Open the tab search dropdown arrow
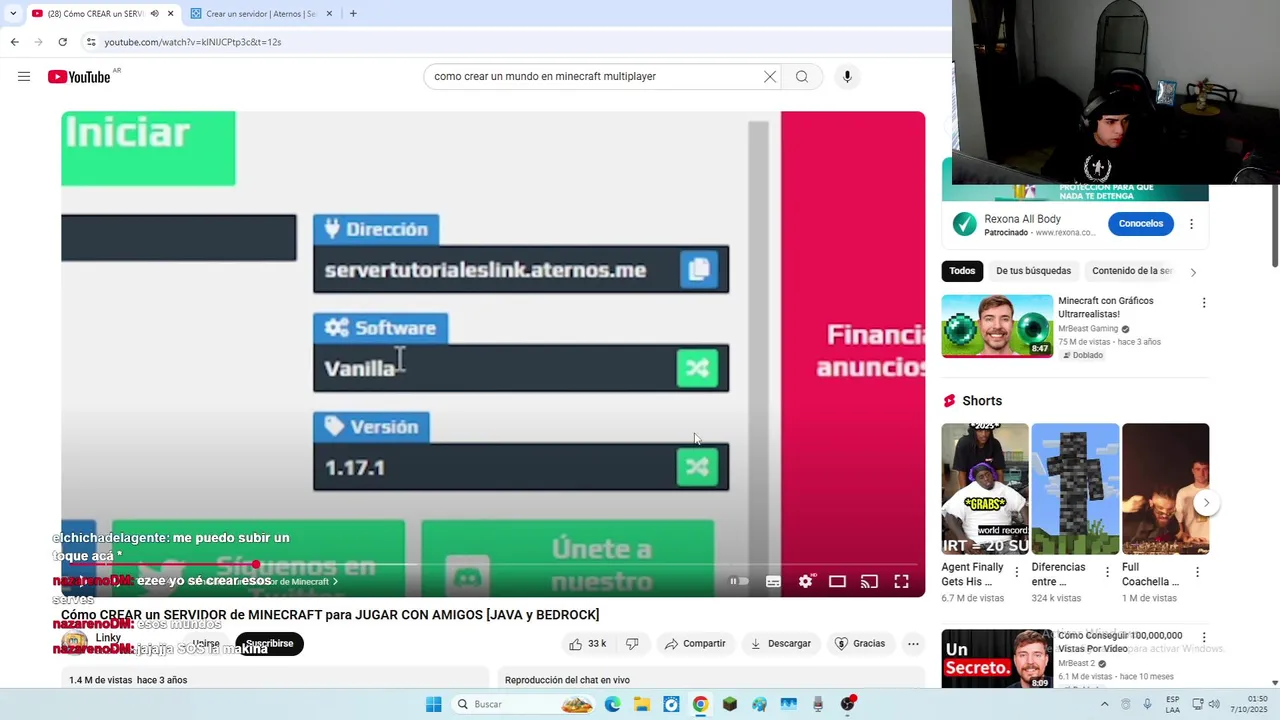The width and height of the screenshot is (1280, 720). point(13,14)
